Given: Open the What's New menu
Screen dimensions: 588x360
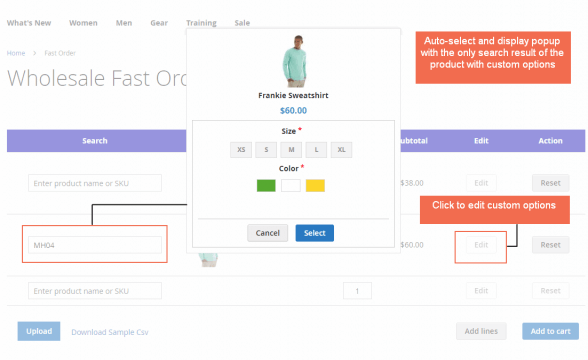Looking at the screenshot, I should coord(29,23).
